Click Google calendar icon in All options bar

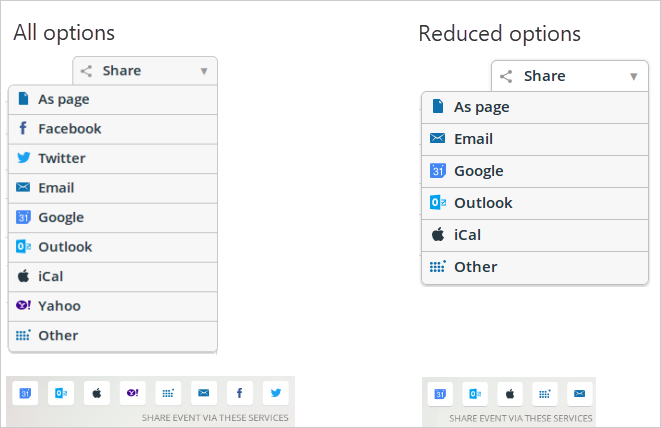click(25, 393)
